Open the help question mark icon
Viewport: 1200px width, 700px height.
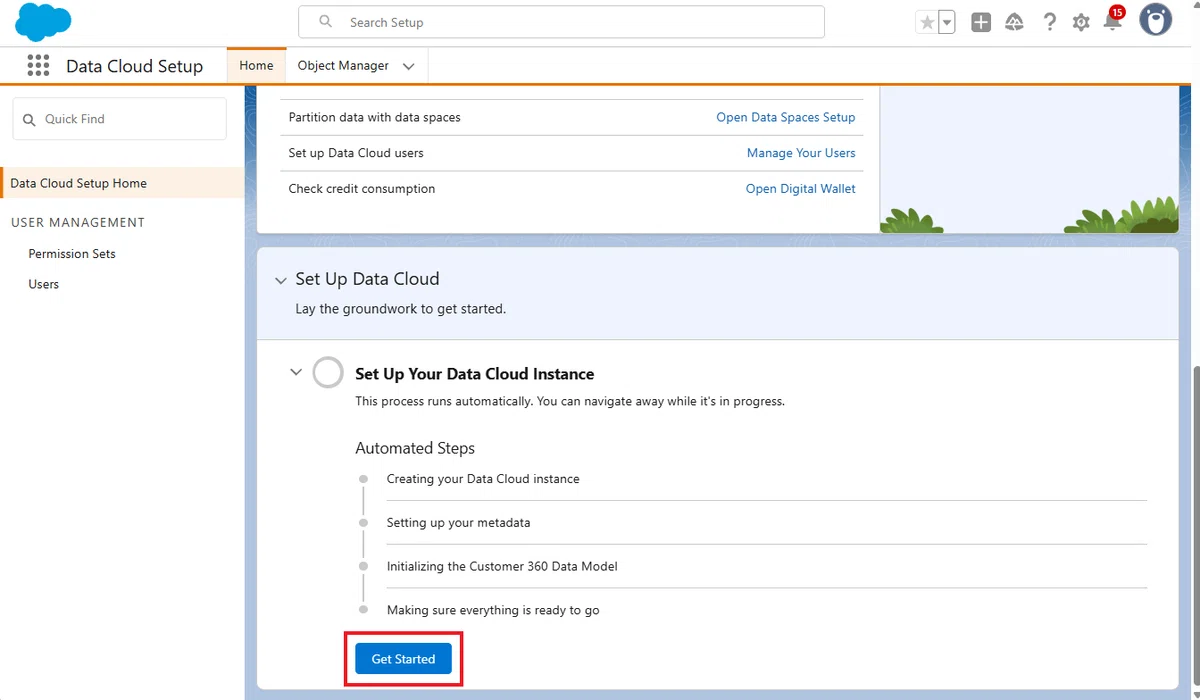pyautogui.click(x=1049, y=22)
